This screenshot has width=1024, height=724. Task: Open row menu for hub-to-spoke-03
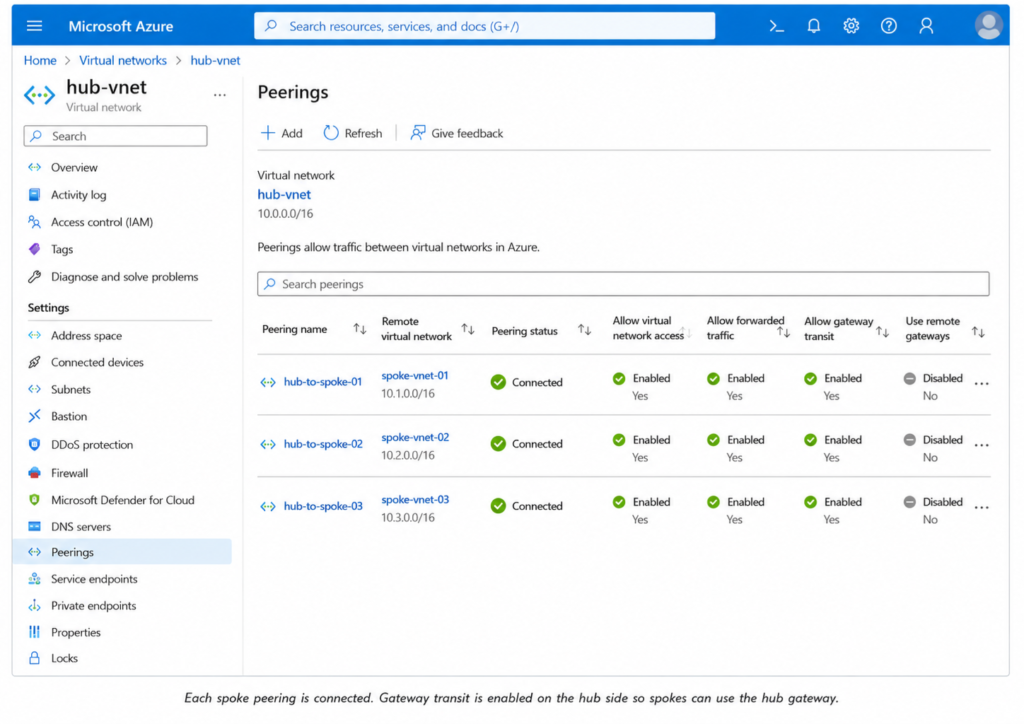[x=982, y=507]
